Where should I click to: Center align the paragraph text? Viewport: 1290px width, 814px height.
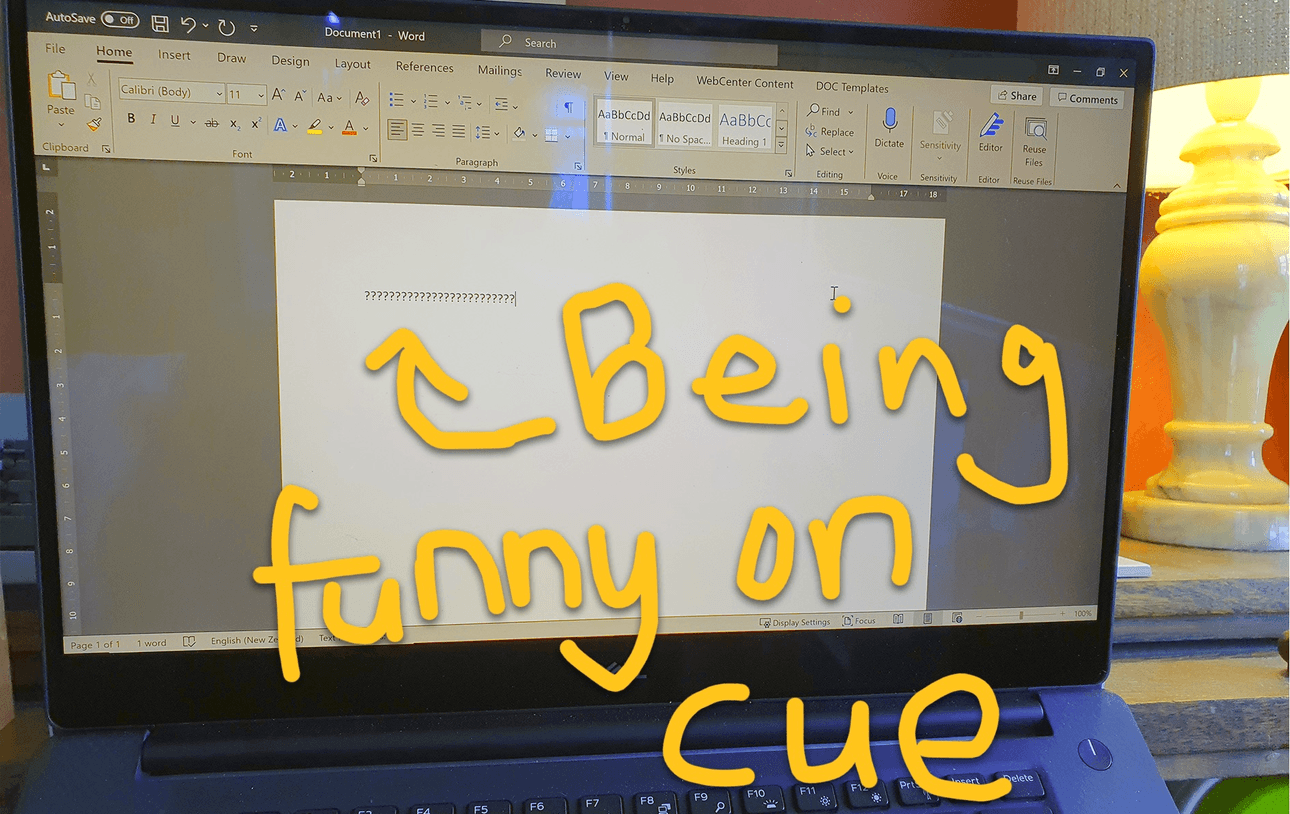coord(418,131)
